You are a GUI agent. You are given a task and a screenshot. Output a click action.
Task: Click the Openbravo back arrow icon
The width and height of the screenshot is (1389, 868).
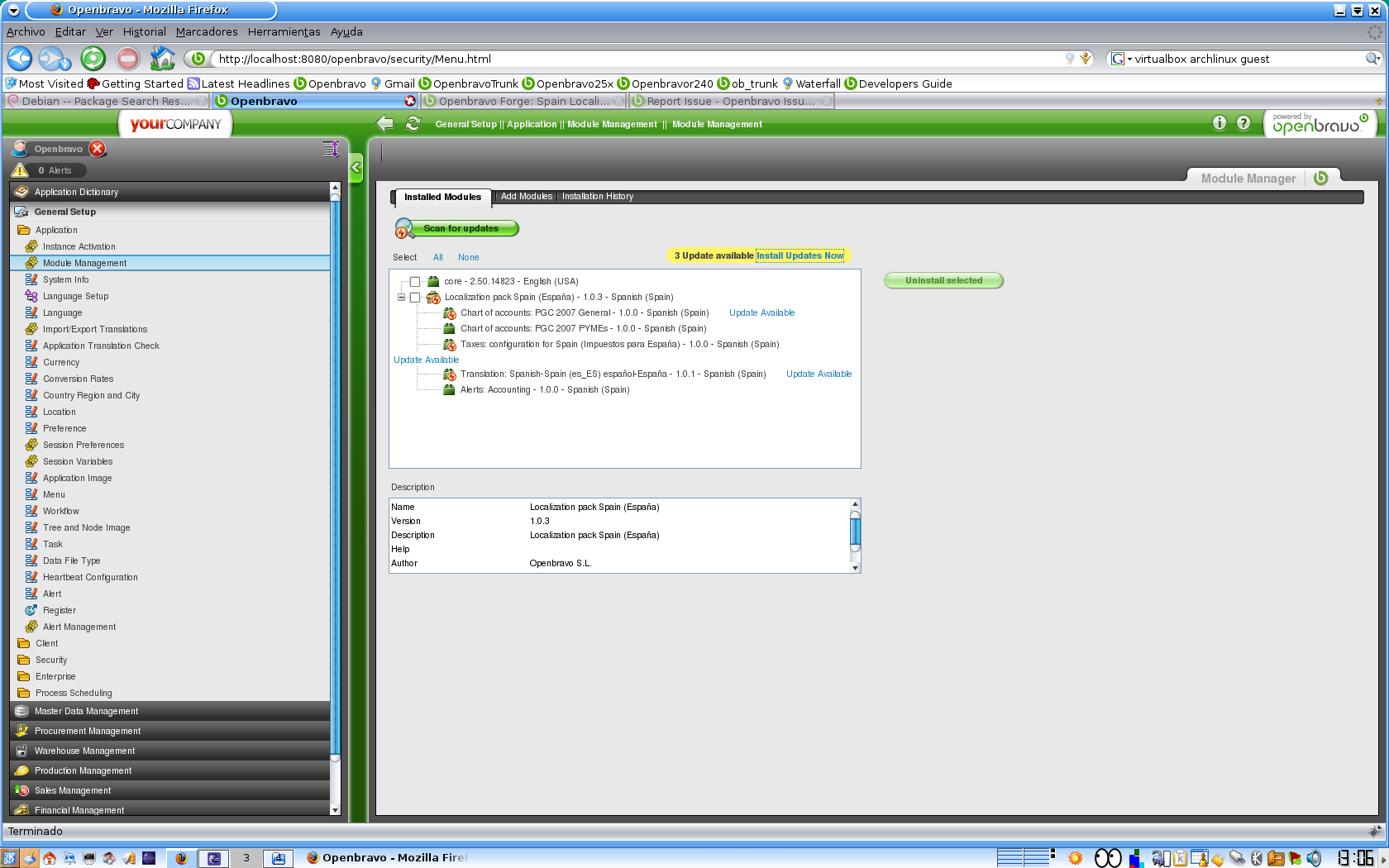pyautogui.click(x=384, y=124)
